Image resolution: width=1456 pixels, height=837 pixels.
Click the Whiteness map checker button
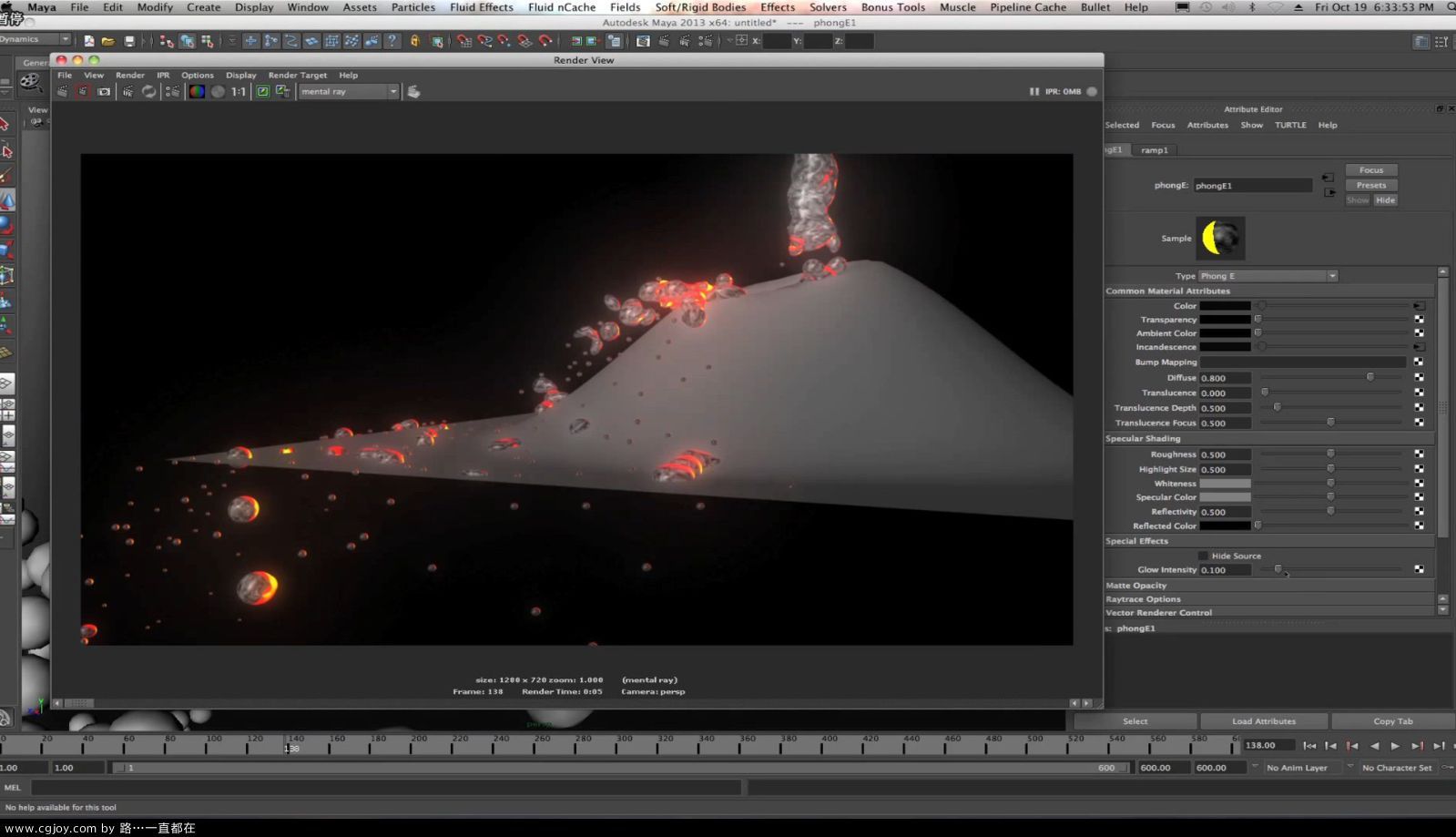1419,483
